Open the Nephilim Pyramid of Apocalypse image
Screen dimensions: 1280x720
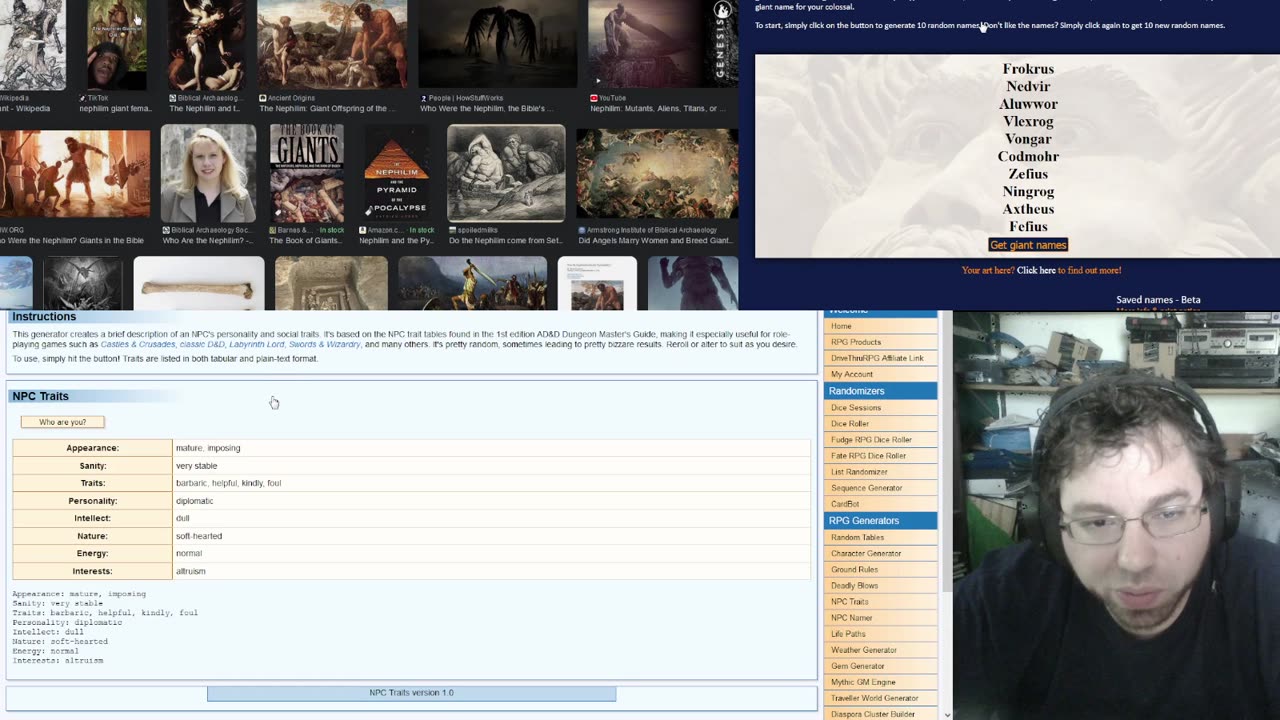(397, 173)
